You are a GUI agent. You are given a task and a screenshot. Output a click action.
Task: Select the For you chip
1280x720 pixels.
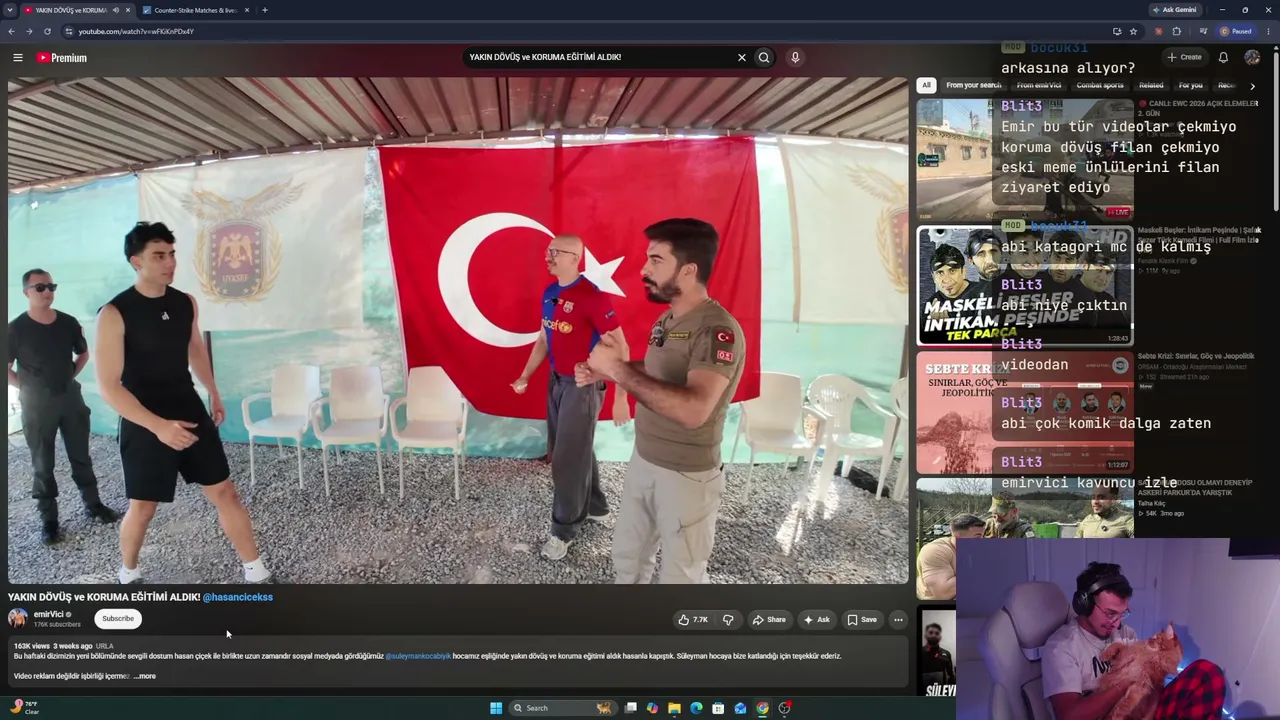tap(1190, 86)
